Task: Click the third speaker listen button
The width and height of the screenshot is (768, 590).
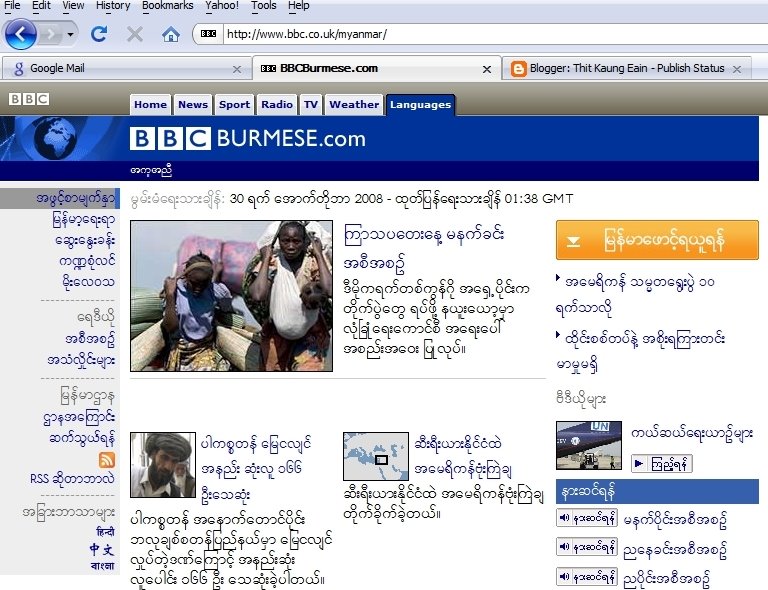Action: tap(586, 576)
